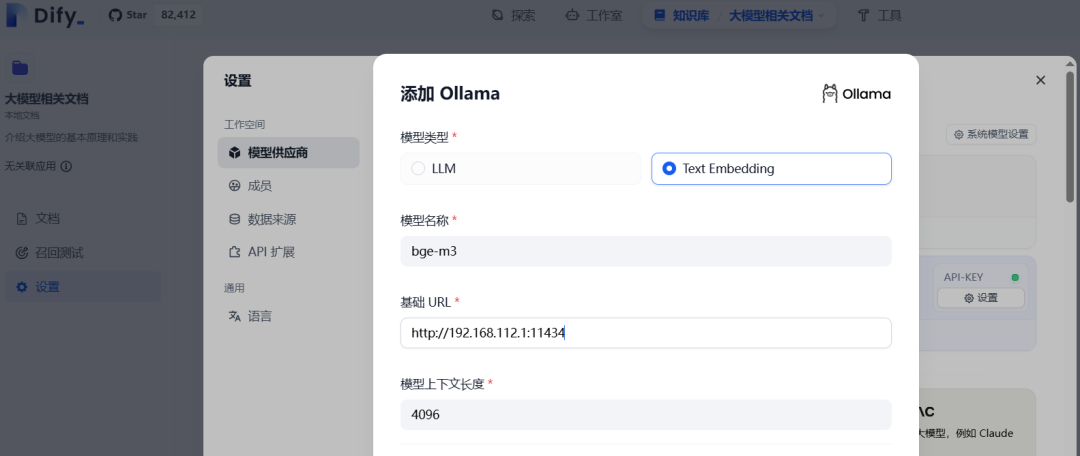
Task: Open 文档 in the left sidebar
Action: 83,219
